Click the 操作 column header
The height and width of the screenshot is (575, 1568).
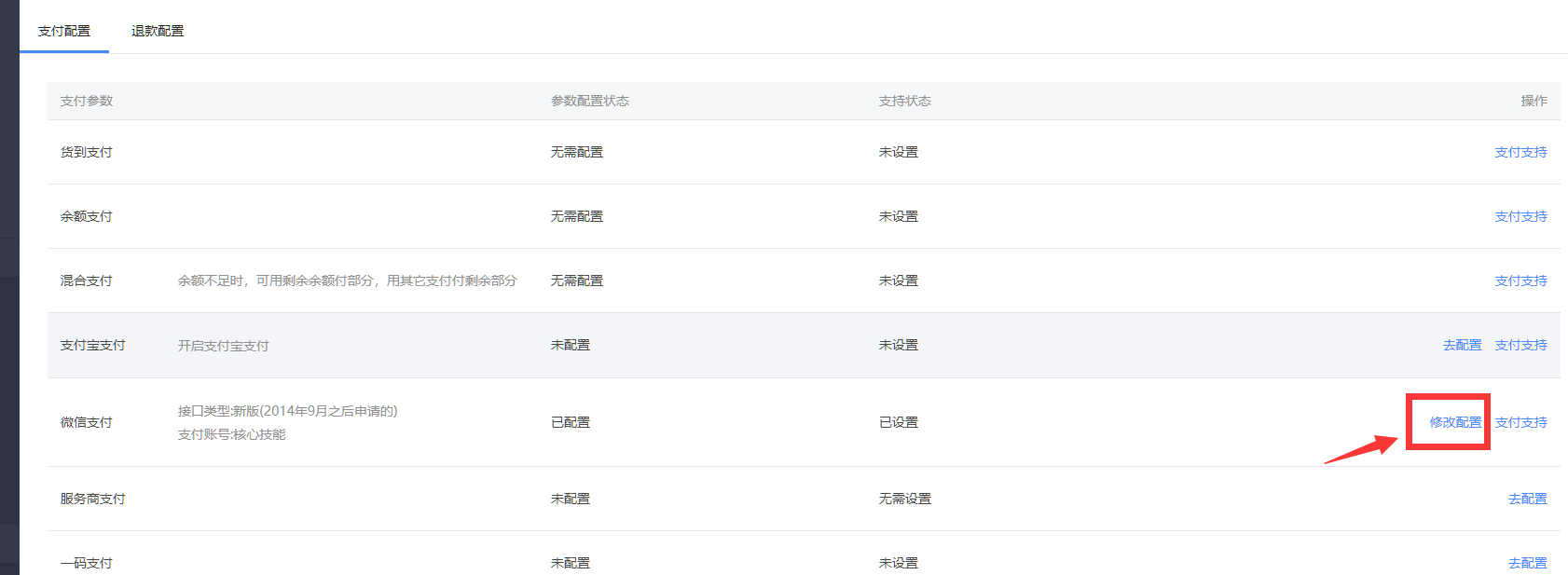pyautogui.click(x=1534, y=101)
